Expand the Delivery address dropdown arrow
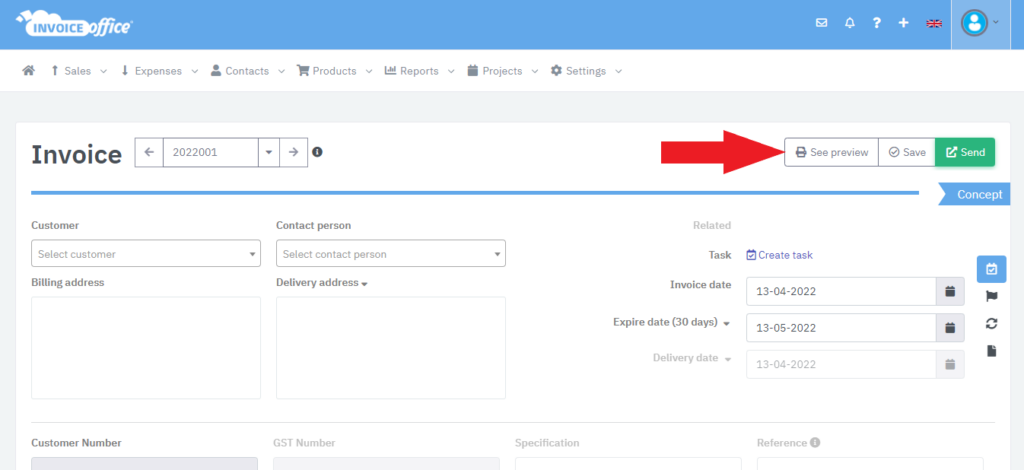 (x=364, y=284)
